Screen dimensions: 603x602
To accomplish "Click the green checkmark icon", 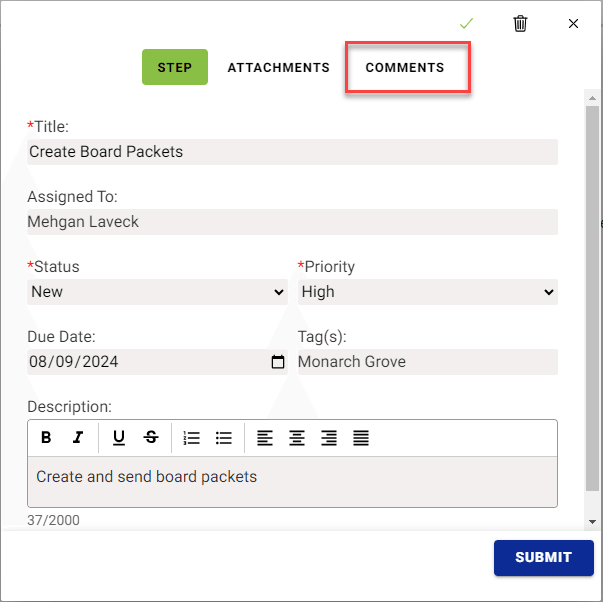I will point(466,24).
